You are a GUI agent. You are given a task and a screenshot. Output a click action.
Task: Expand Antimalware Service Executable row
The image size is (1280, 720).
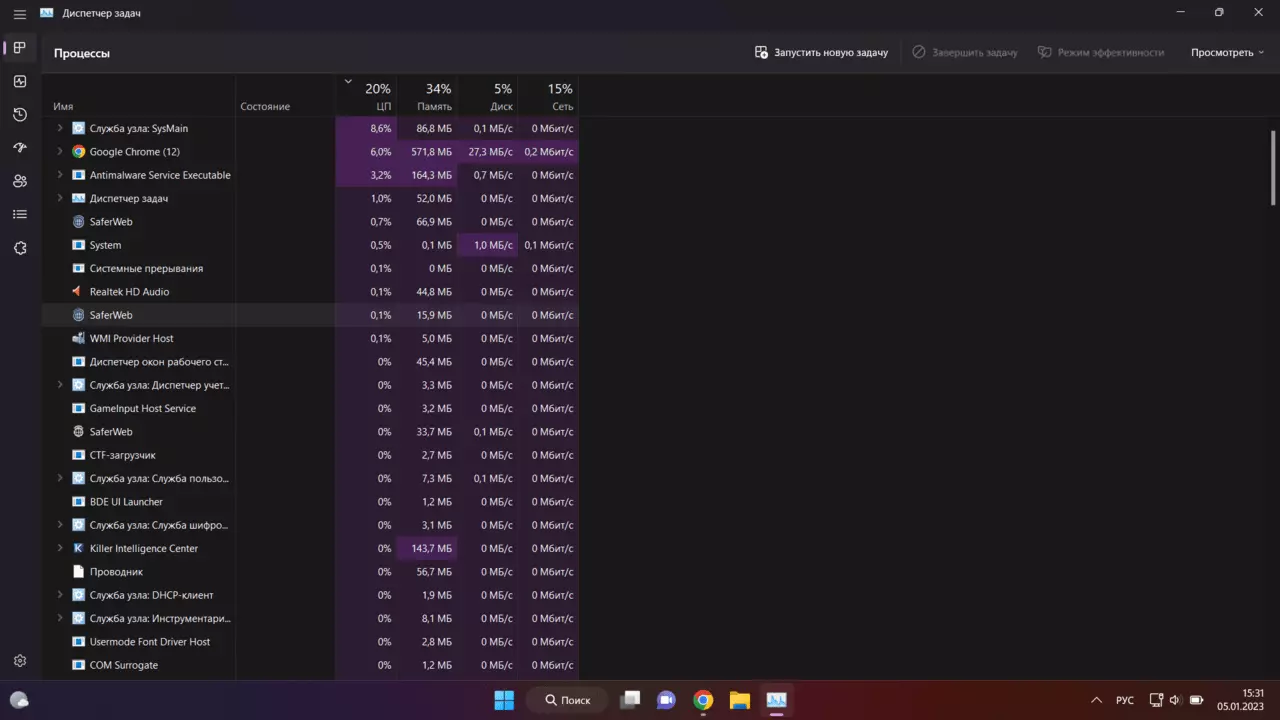pyautogui.click(x=60, y=175)
